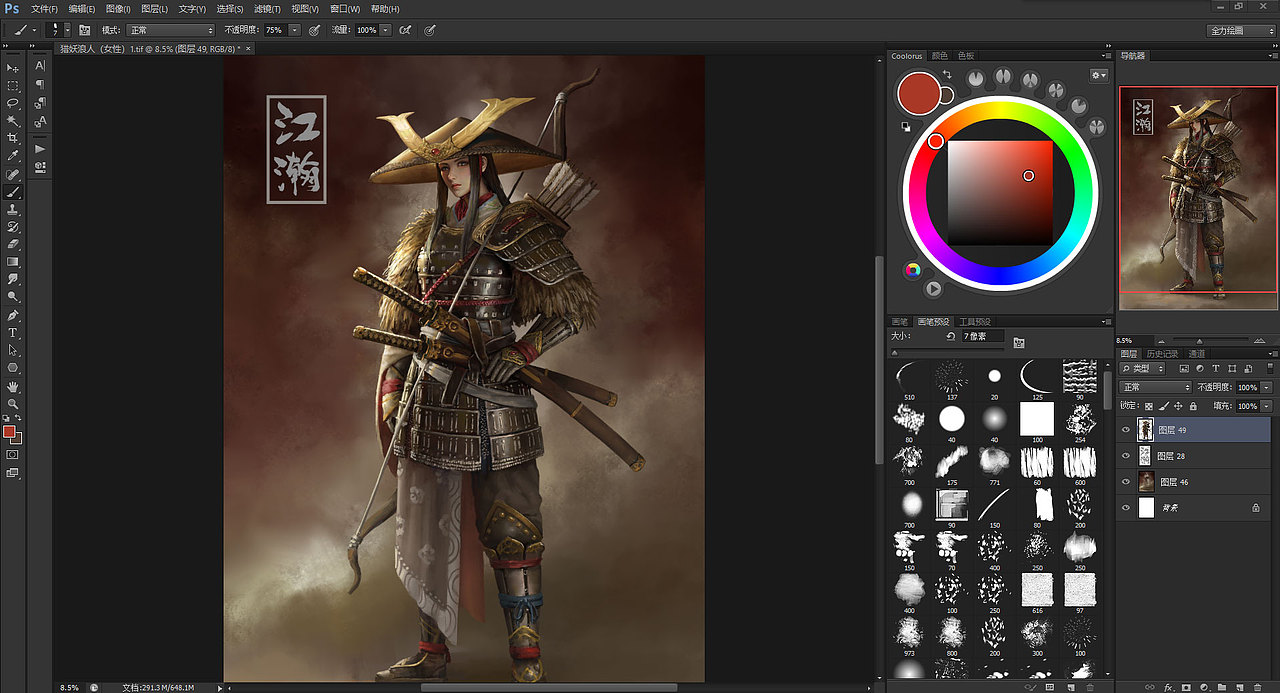Viewport: 1280px width, 693px height.
Task: Select brush preset sized 771
Action: click(994, 464)
